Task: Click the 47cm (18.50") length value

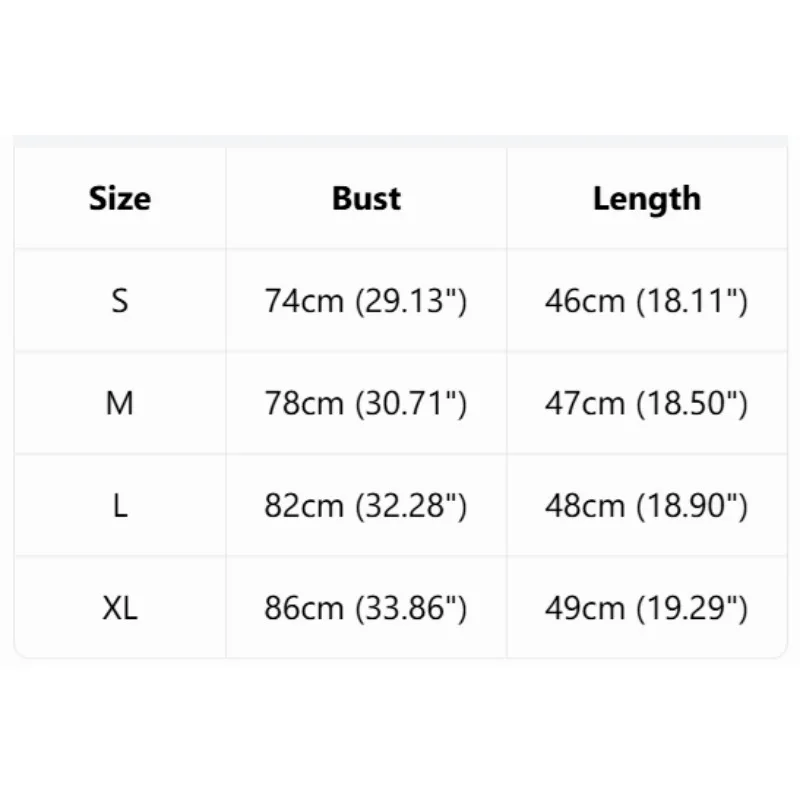Action: click(x=646, y=404)
